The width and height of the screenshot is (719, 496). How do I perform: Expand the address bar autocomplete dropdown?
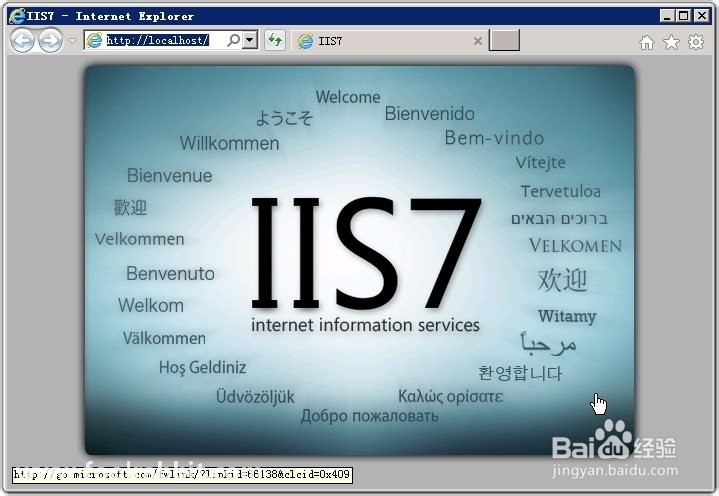pos(249,40)
